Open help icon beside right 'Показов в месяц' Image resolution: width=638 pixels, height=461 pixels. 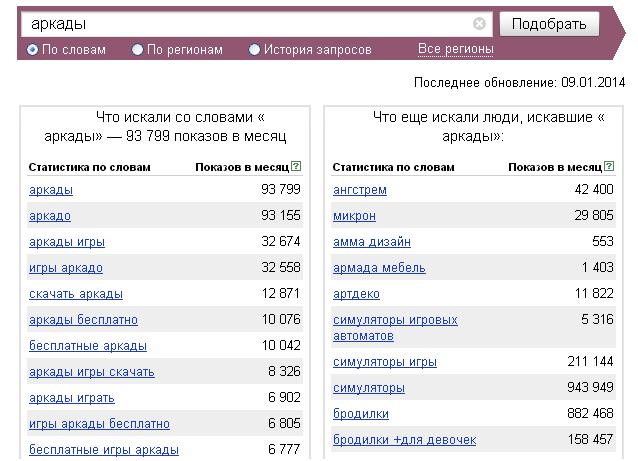[609, 166]
